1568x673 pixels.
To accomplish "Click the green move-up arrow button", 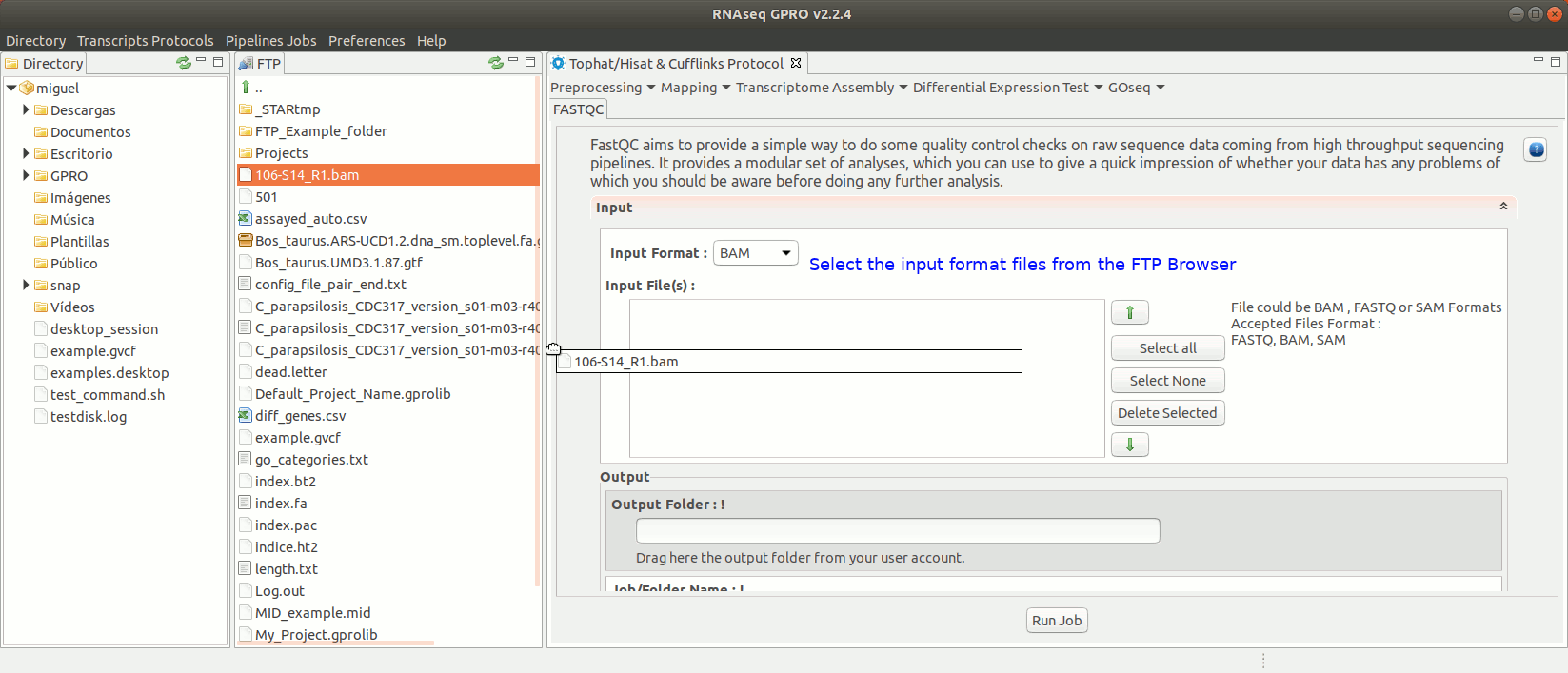I will 1129,312.
